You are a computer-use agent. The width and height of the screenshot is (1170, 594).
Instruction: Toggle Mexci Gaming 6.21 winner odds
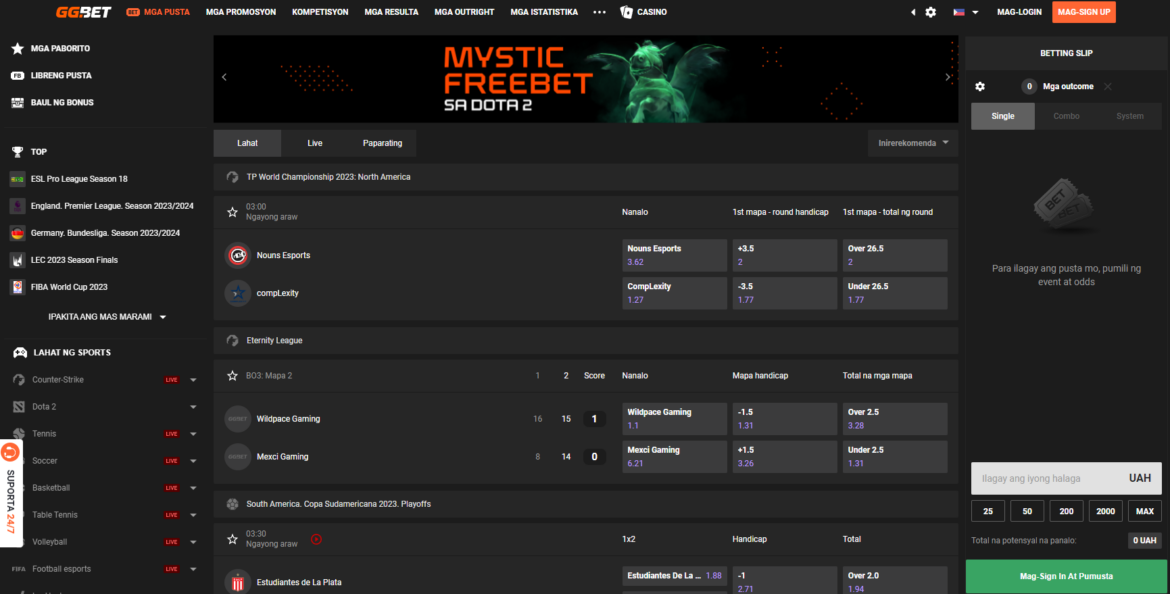[x=675, y=457]
